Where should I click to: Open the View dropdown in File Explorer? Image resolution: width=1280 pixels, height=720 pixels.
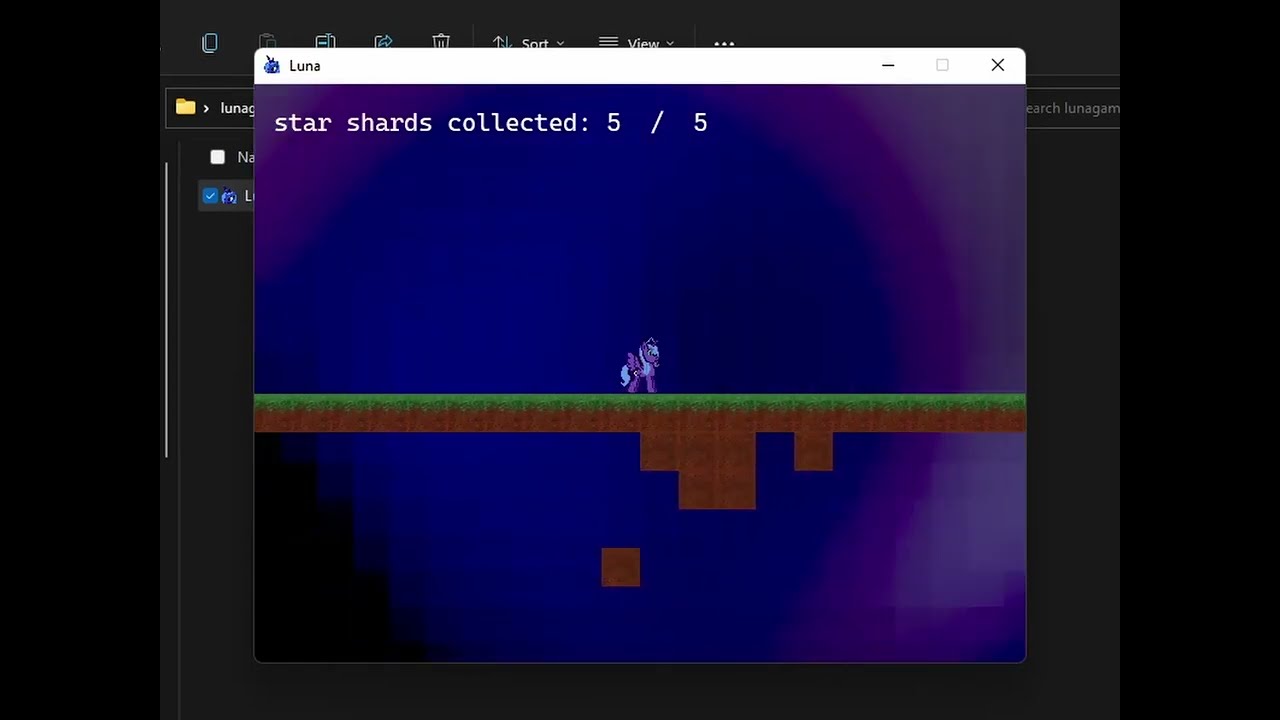pyautogui.click(x=636, y=43)
